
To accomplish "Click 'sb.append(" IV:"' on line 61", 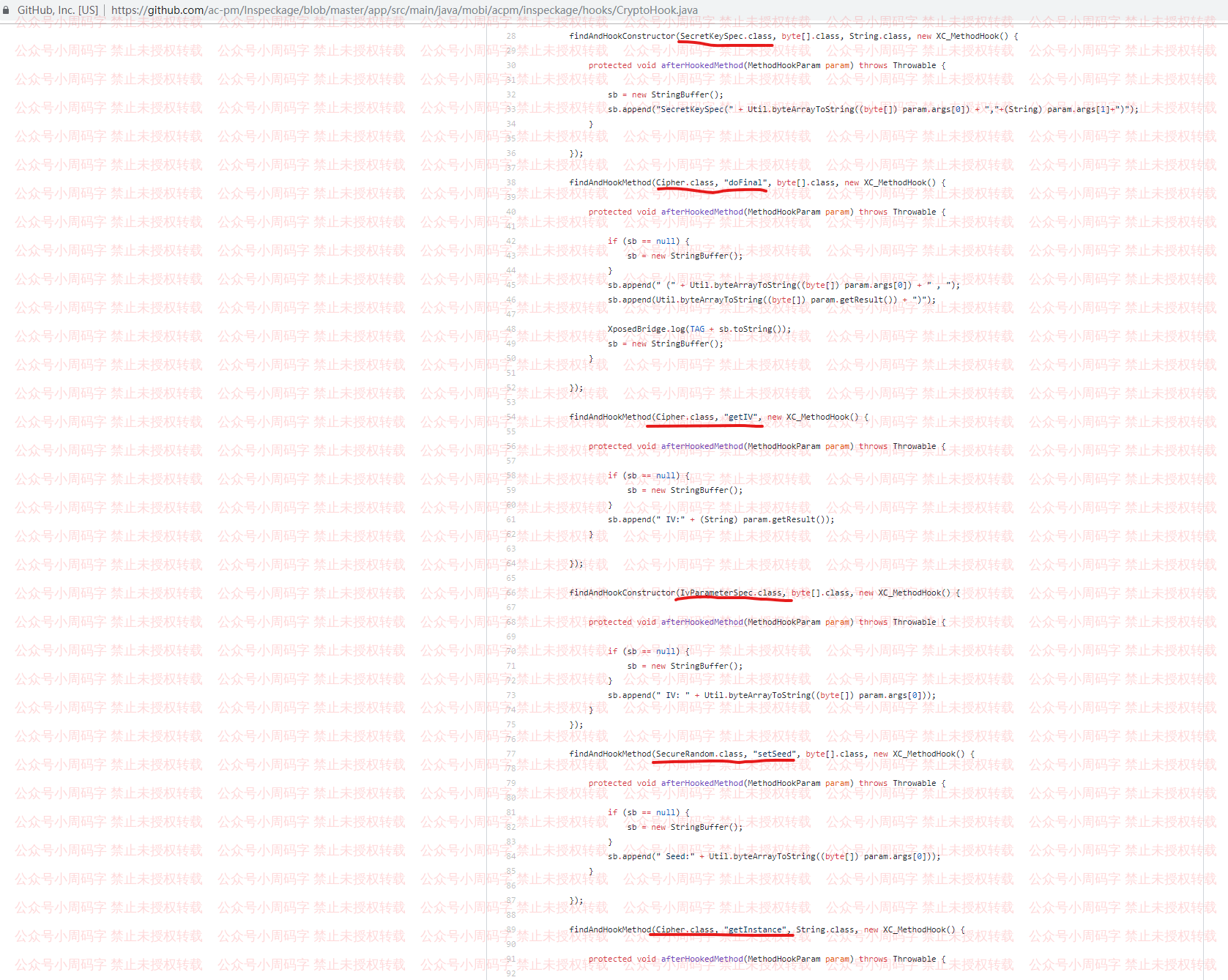I will pos(647,519).
